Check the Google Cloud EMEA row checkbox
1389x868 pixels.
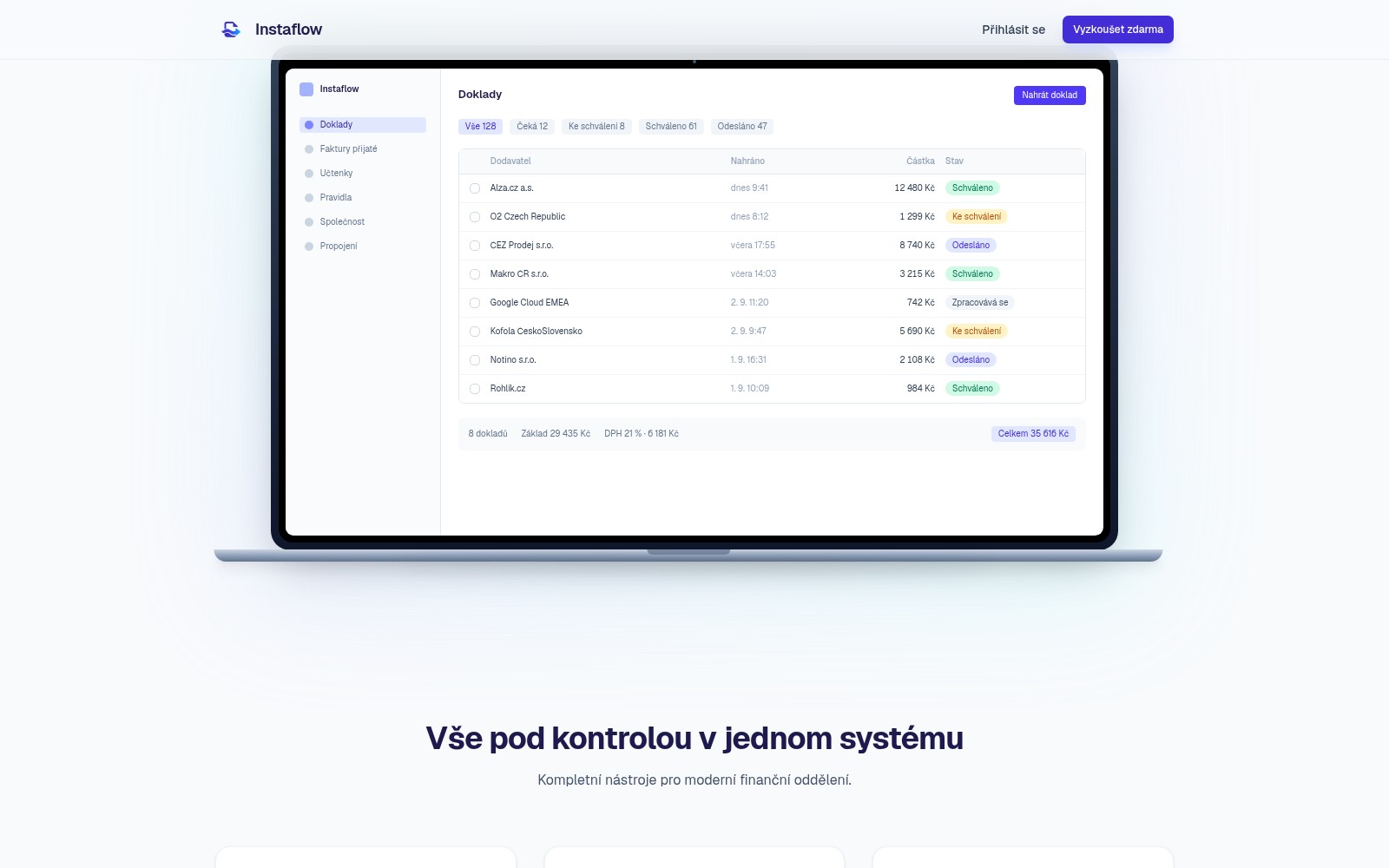point(475,303)
